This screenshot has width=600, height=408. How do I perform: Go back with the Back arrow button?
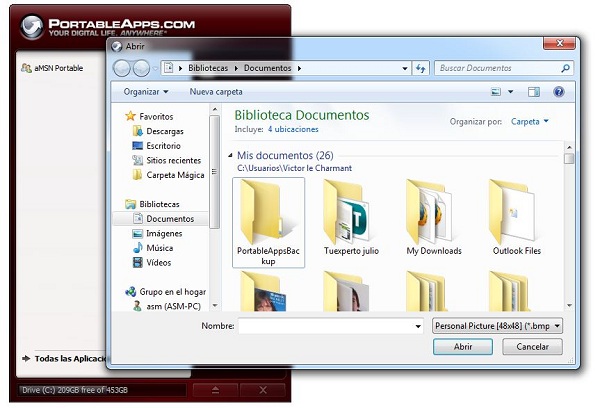122,69
